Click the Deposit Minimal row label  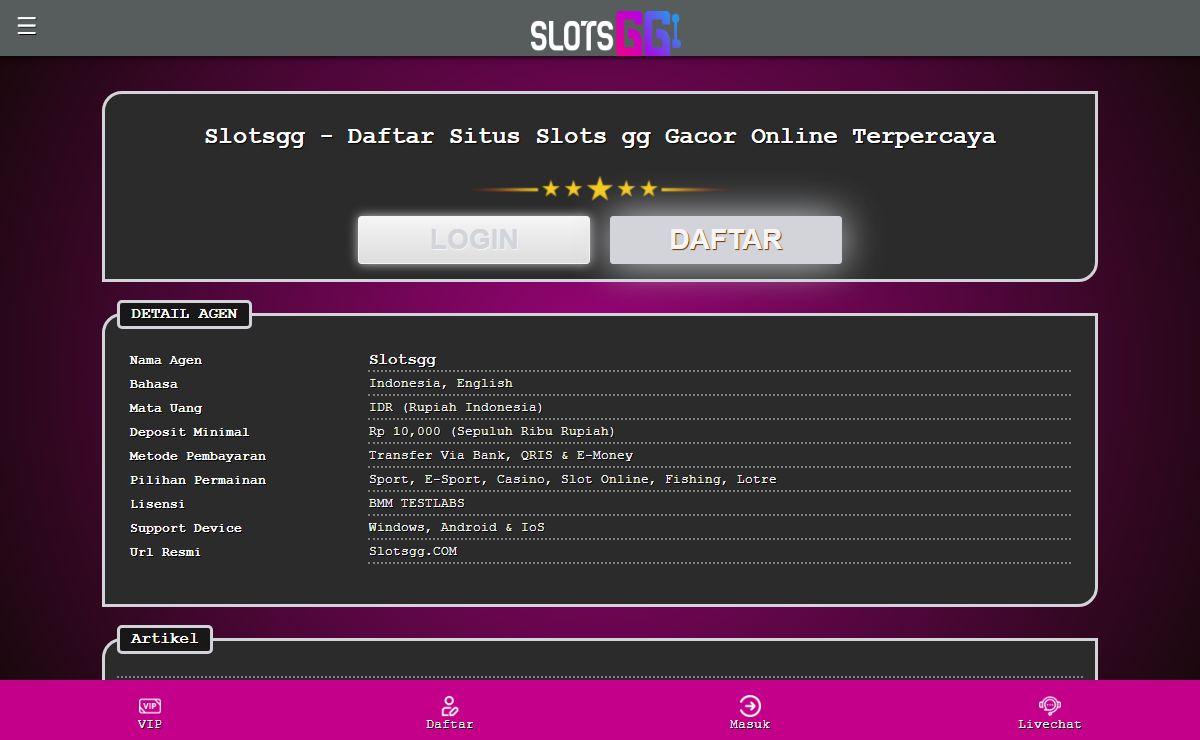(x=190, y=432)
